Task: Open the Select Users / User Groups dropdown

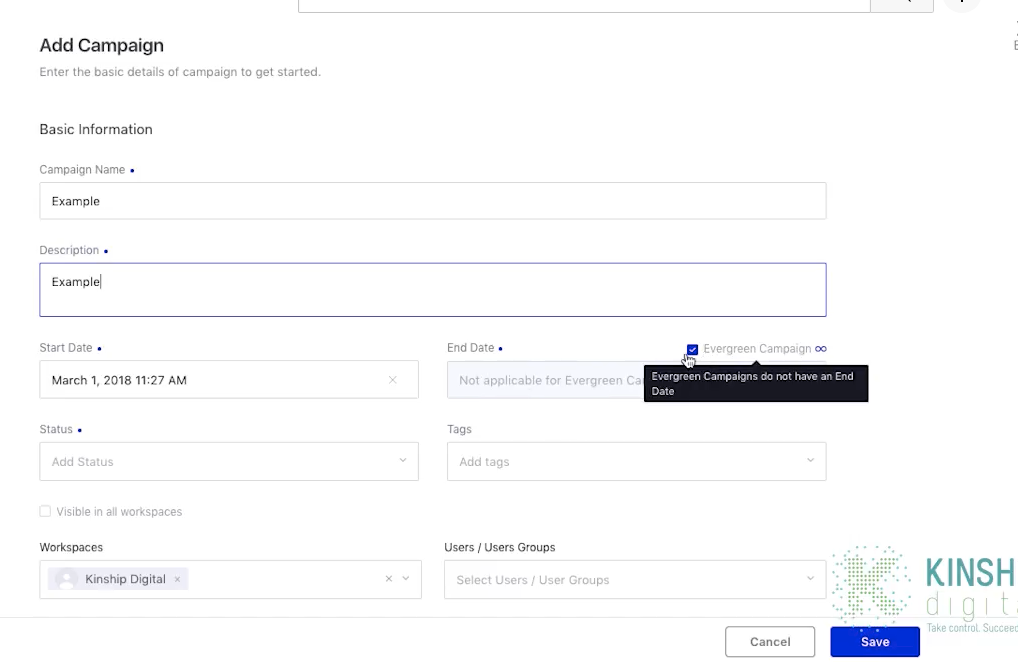Action: pos(634,580)
